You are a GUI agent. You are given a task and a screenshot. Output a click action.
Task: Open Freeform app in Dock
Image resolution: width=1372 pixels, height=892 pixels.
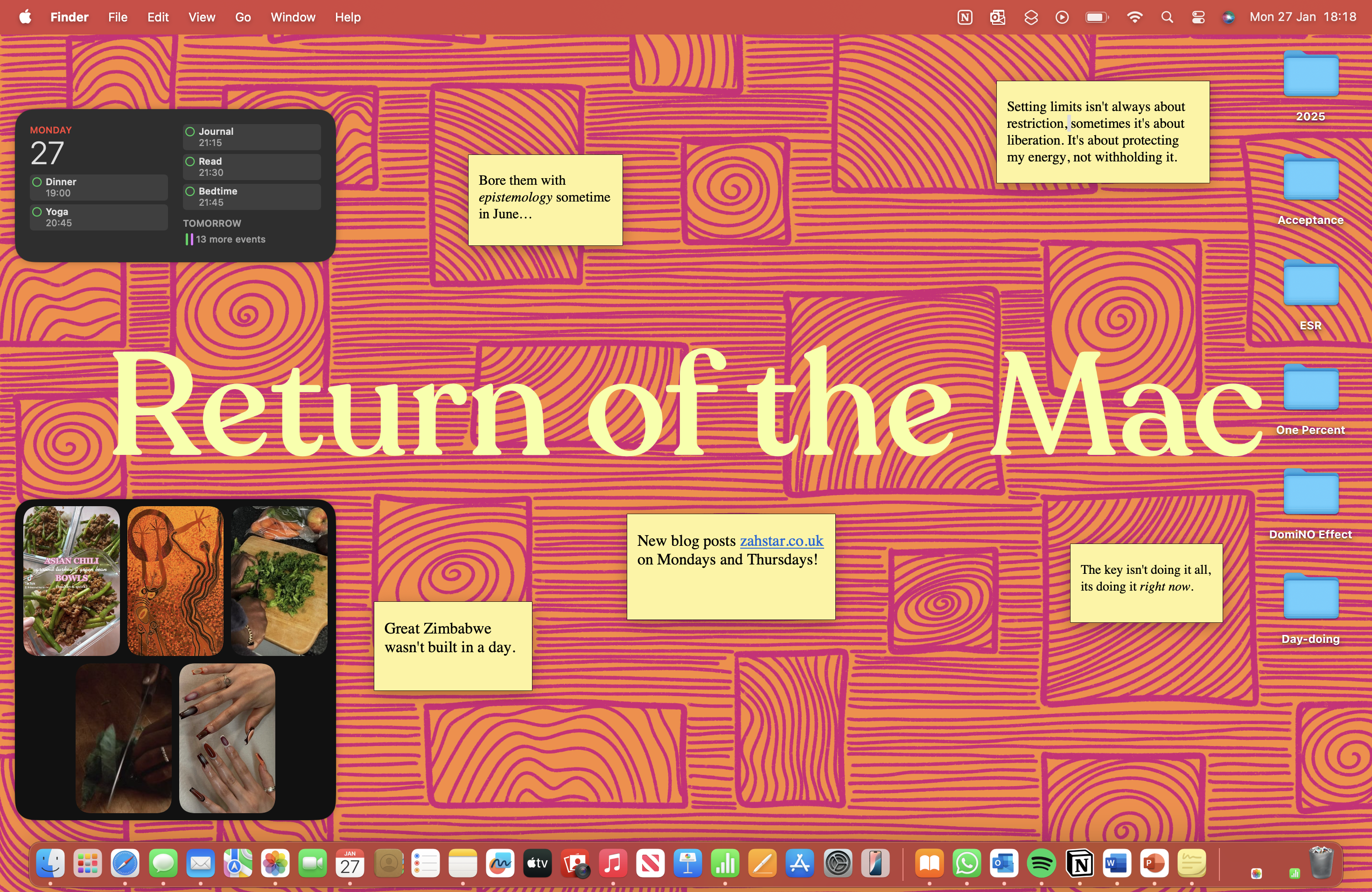[500, 863]
